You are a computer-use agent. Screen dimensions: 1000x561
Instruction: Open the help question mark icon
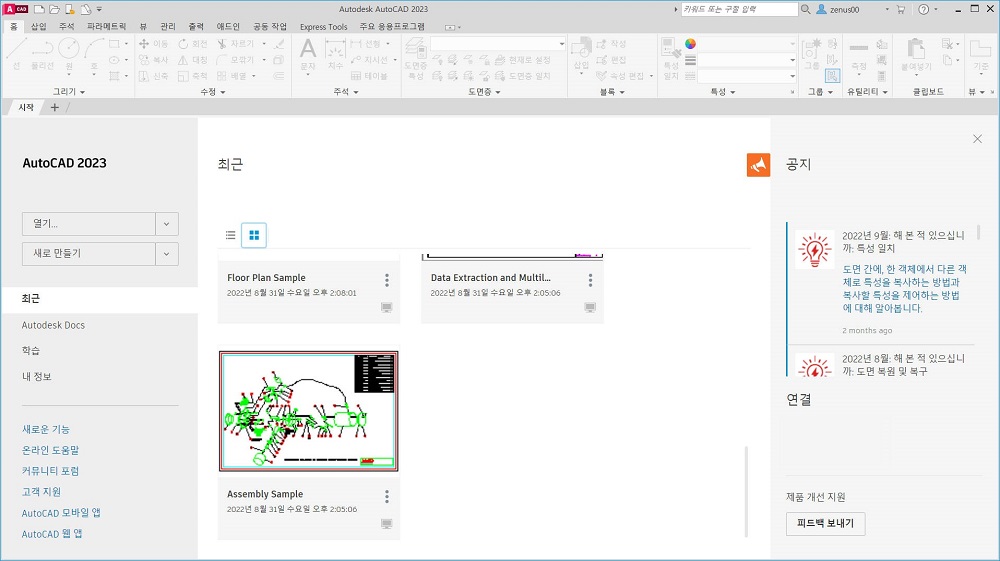[923, 9]
